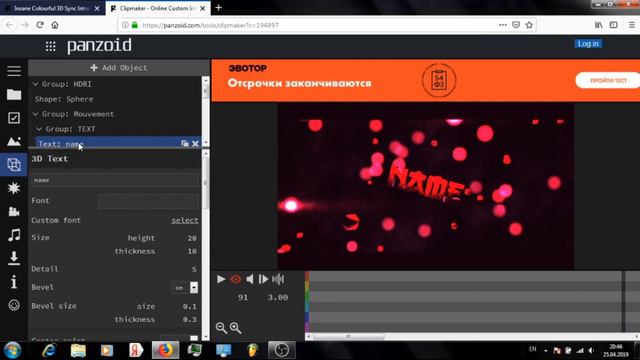Select the 3D objects cube icon
This screenshot has width=640, height=360.
[x=14, y=164]
